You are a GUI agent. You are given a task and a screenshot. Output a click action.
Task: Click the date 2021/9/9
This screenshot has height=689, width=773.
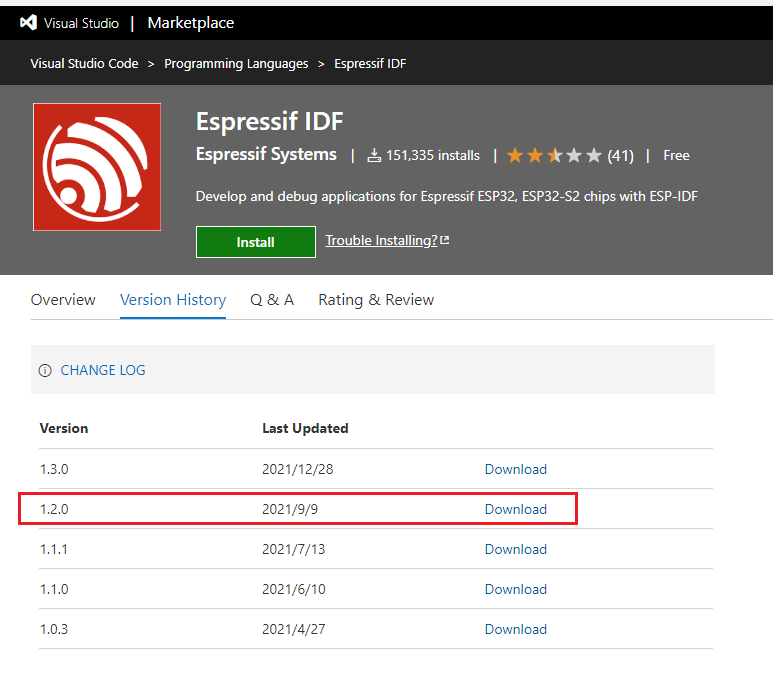(290, 509)
